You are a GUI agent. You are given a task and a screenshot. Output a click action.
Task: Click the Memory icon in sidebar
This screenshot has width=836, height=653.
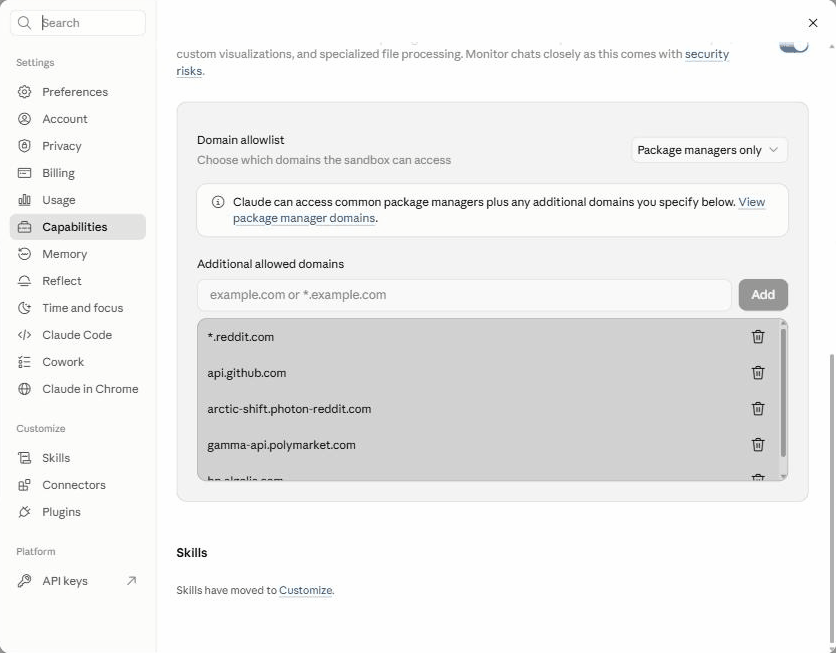[x=25, y=254]
